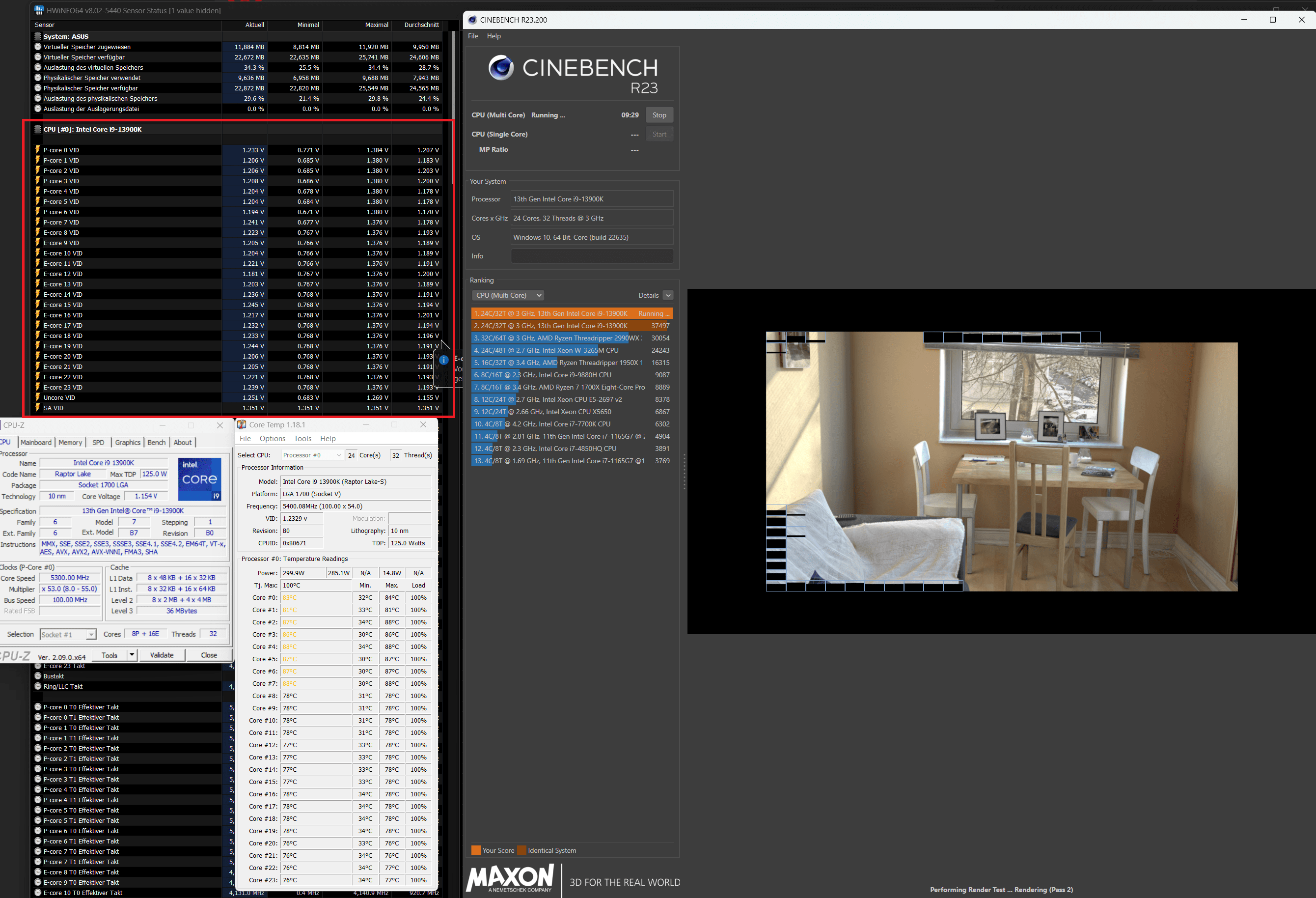
Task: Open the Core Temp Help menu
Action: (x=328, y=439)
